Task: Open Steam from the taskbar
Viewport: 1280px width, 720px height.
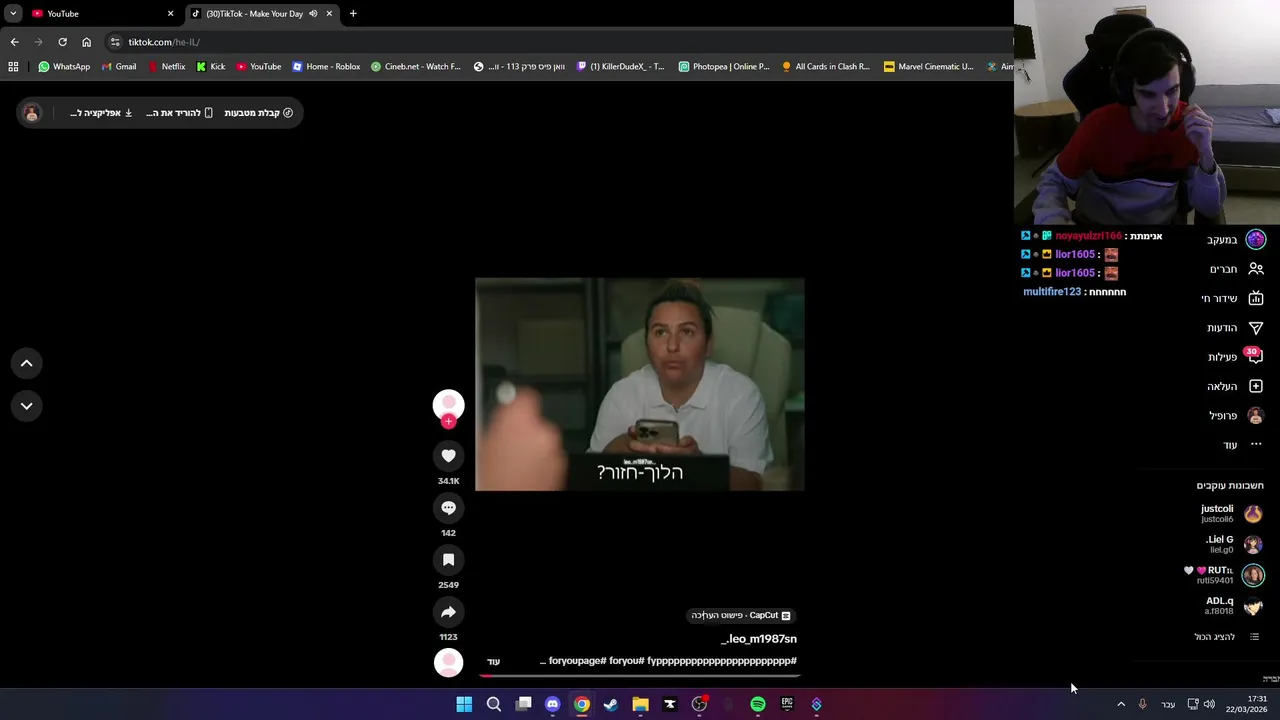Action: pyautogui.click(x=611, y=704)
